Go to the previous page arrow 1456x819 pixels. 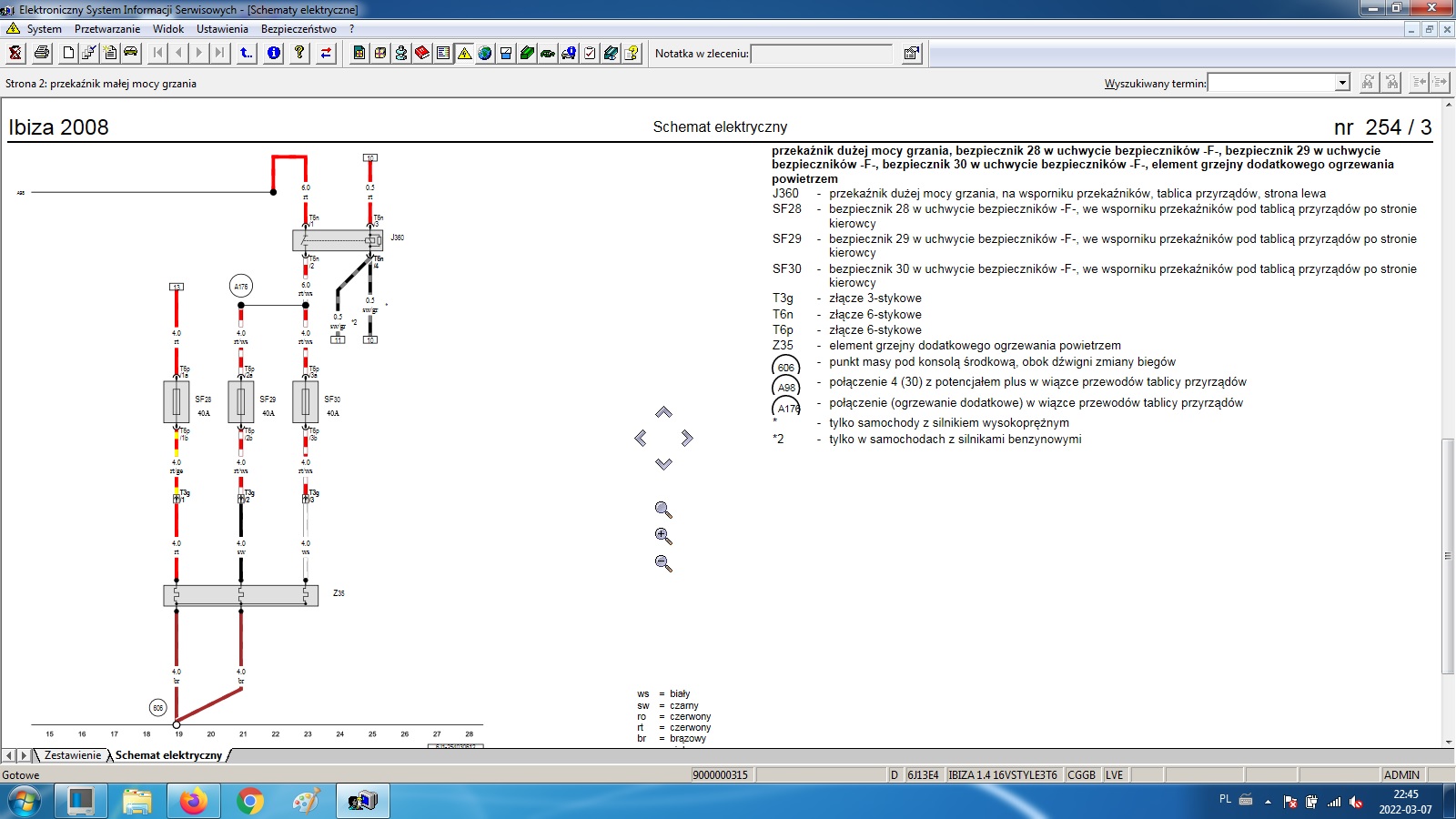pos(178,53)
